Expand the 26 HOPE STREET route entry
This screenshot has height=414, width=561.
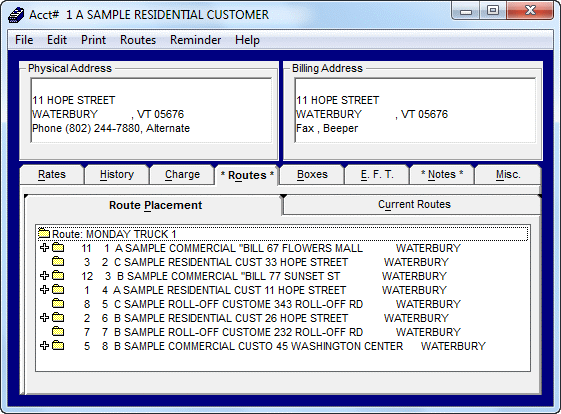click(44, 317)
